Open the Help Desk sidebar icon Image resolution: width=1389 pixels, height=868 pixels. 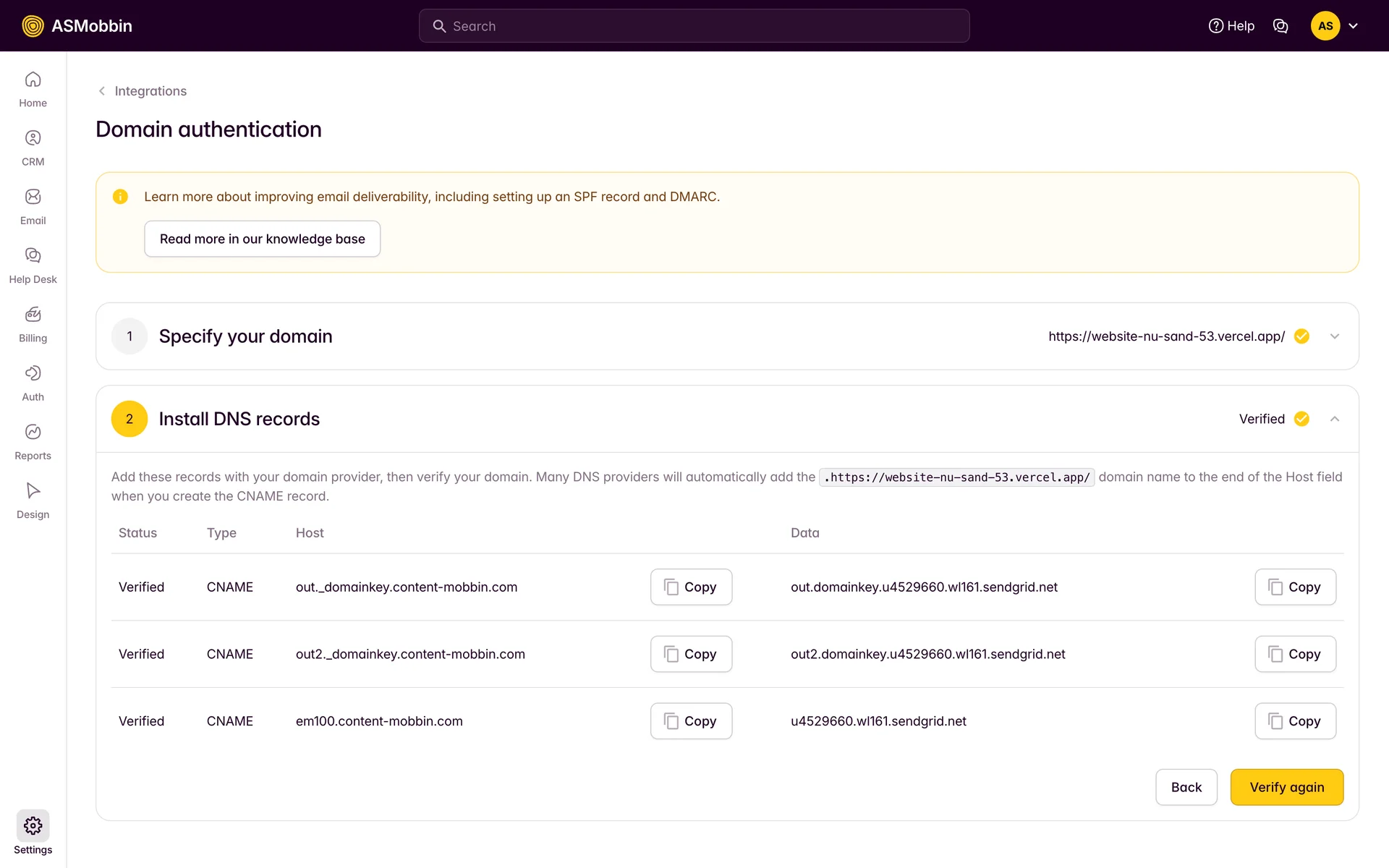coord(33,255)
